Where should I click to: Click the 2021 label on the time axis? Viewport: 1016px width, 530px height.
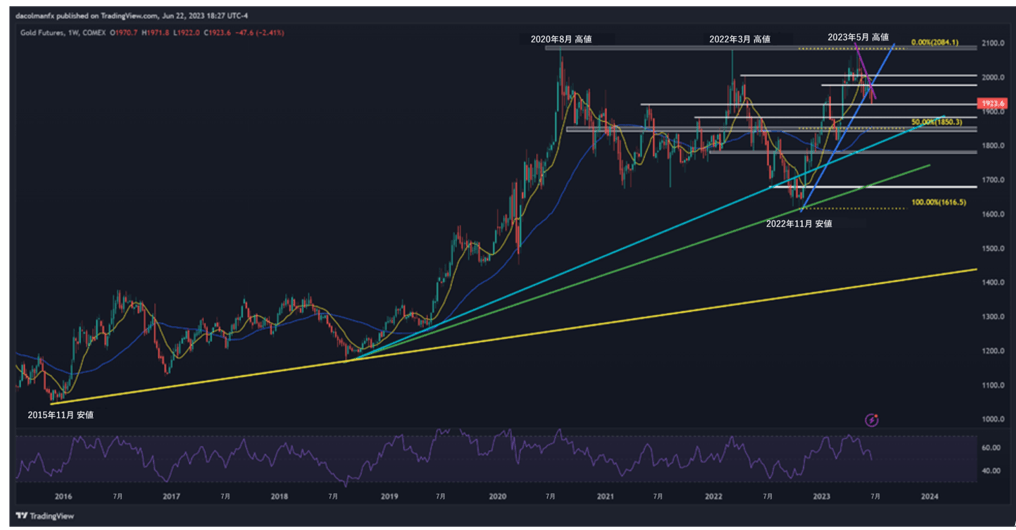(605, 497)
